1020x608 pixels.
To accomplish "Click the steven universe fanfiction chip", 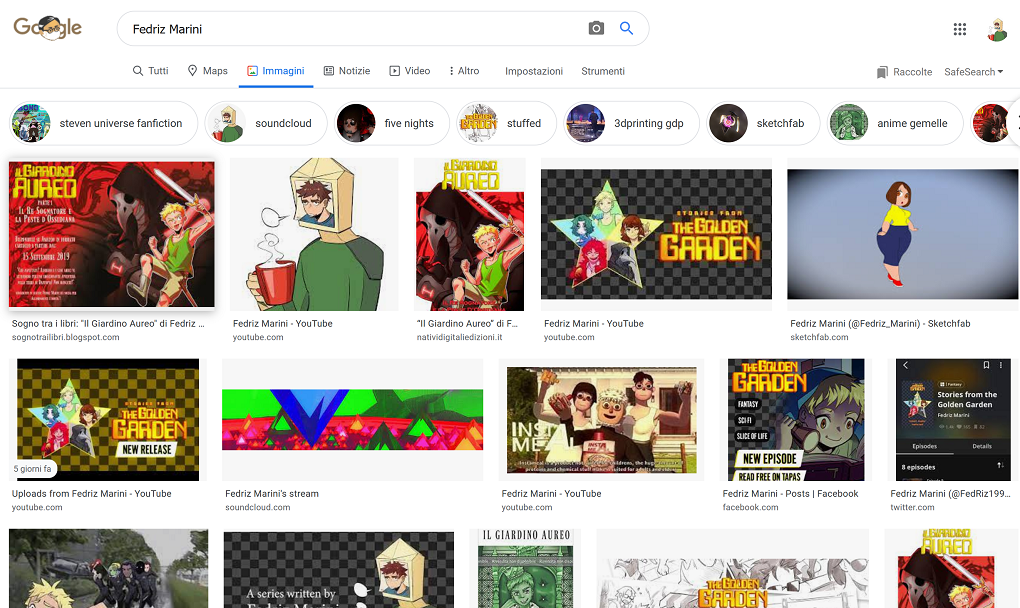I will (x=104, y=123).
